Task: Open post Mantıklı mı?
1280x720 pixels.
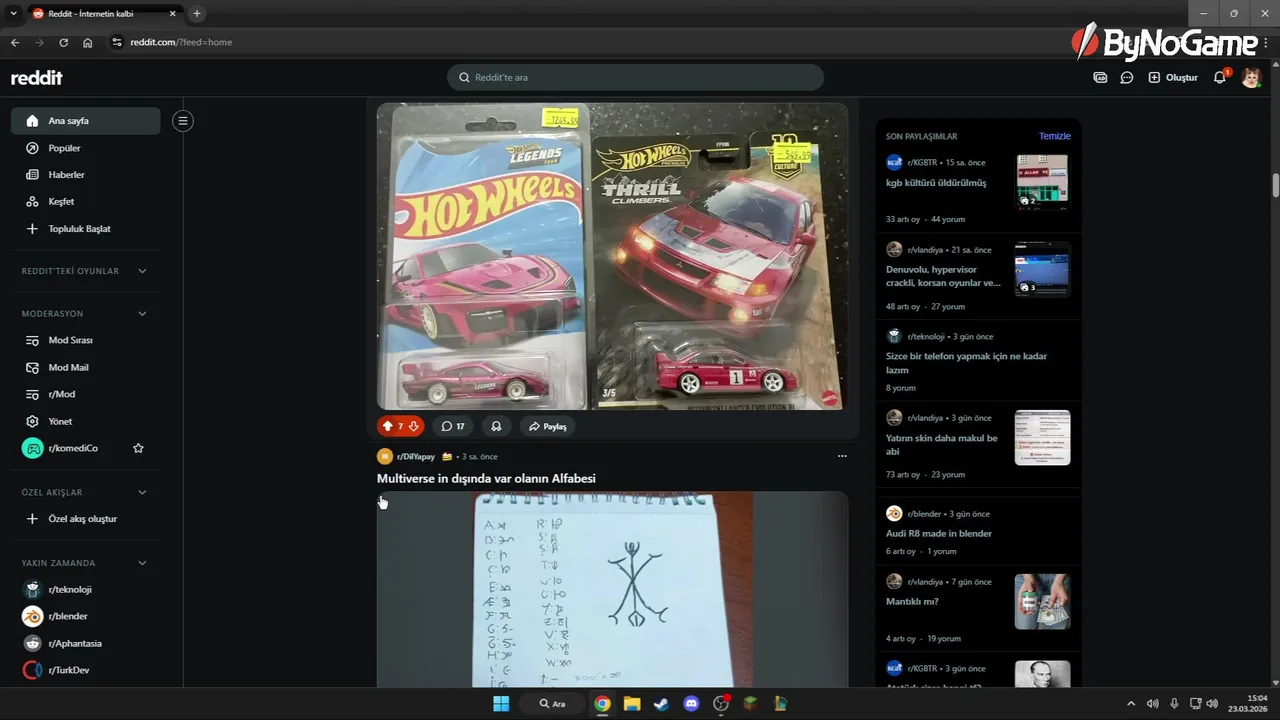Action: 912,601
